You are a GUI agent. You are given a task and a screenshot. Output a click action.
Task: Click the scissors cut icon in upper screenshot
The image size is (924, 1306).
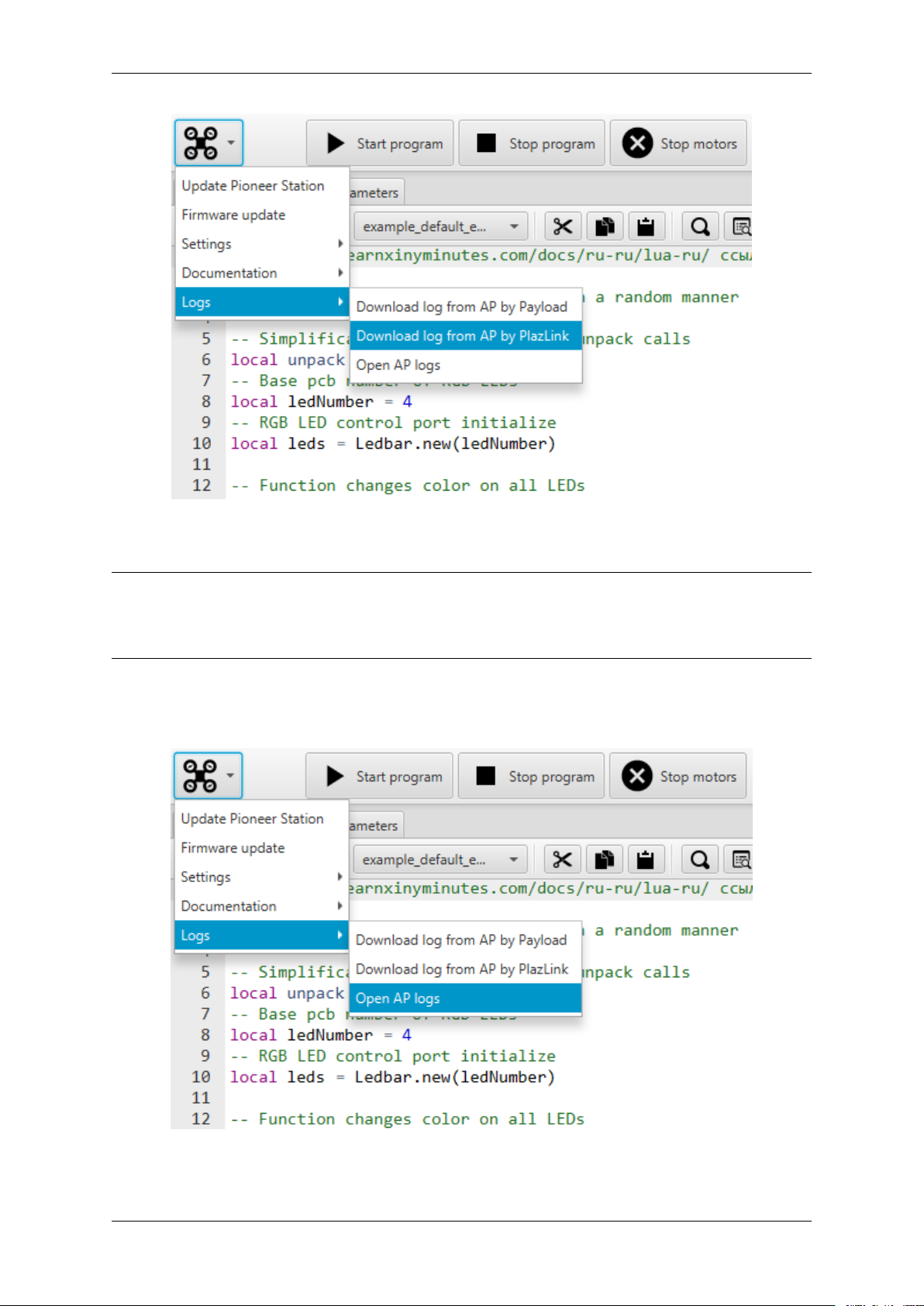pyautogui.click(x=563, y=226)
